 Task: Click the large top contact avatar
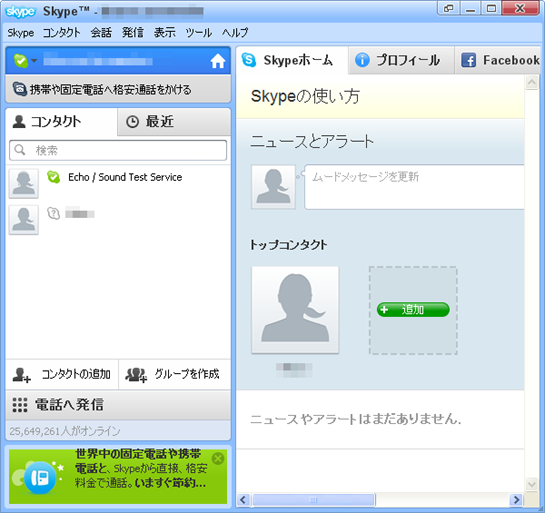295,310
